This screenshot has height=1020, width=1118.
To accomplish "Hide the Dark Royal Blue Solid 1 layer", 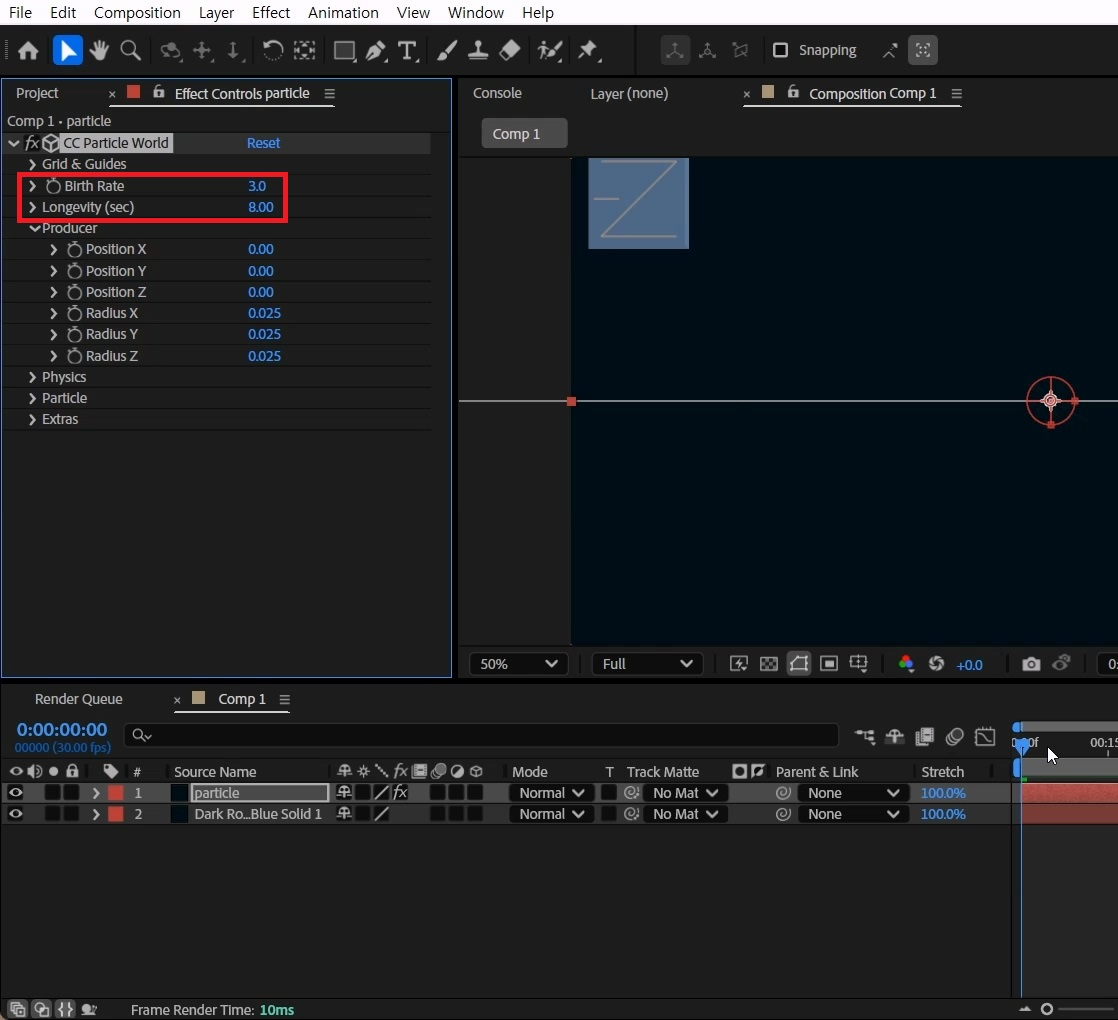I will point(15,815).
